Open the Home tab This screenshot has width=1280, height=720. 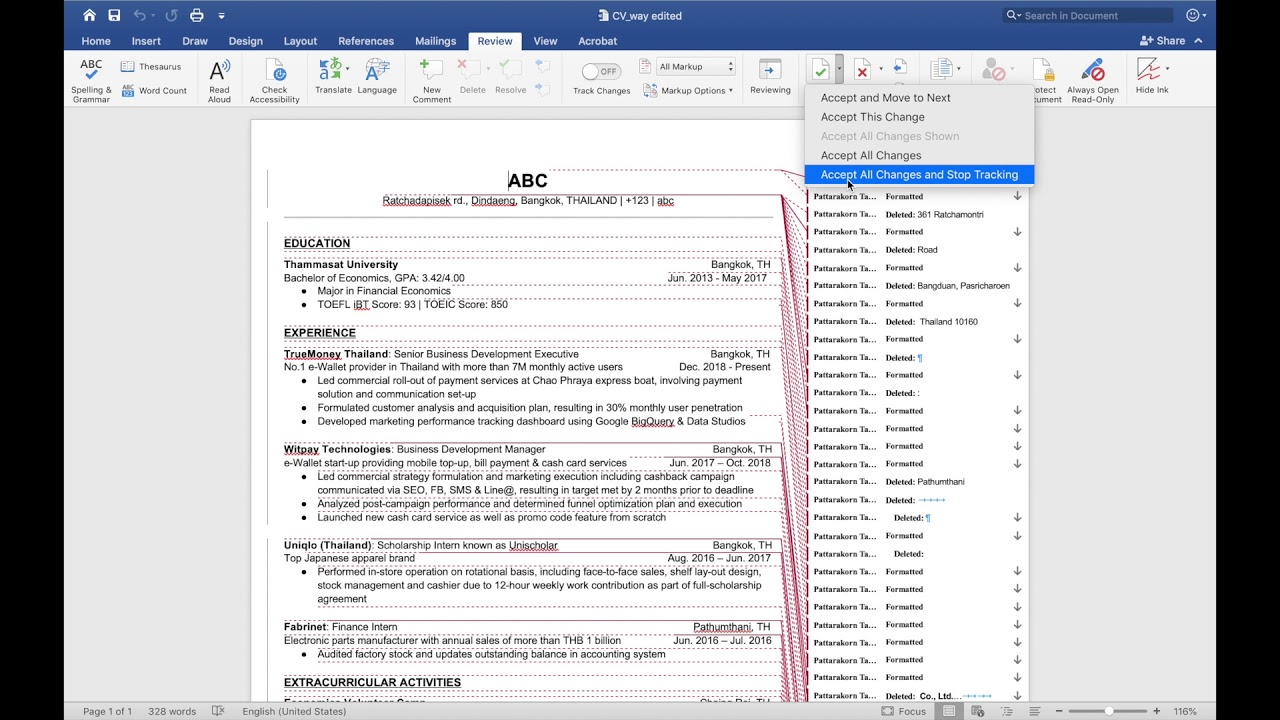click(x=96, y=41)
